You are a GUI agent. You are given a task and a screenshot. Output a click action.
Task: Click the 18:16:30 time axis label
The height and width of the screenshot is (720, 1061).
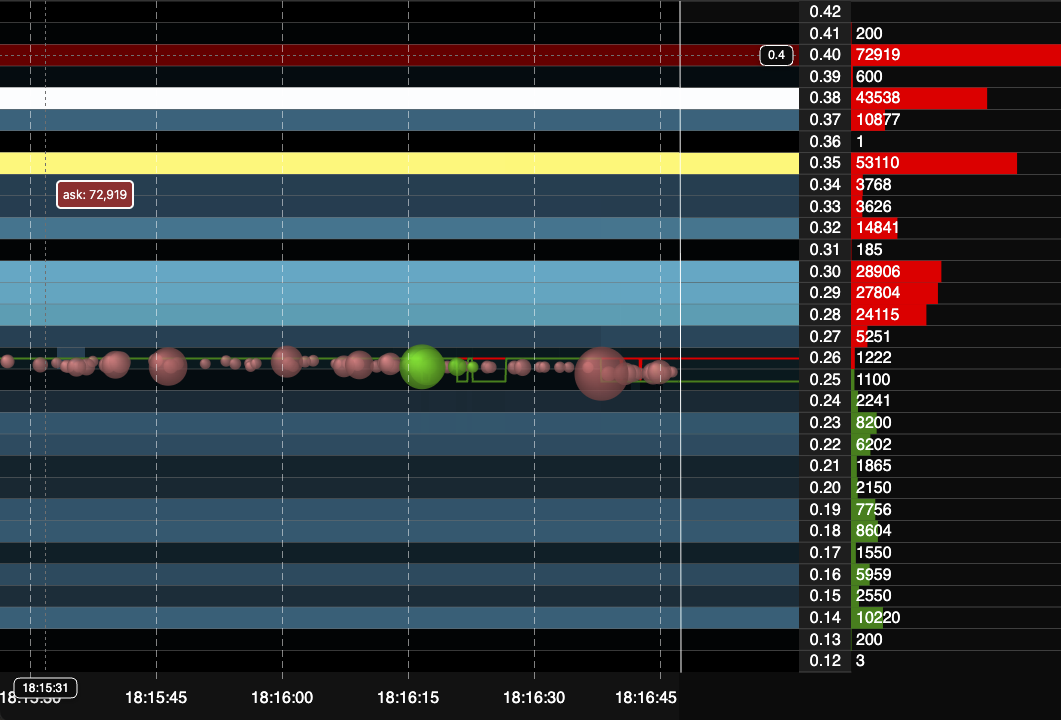534,698
